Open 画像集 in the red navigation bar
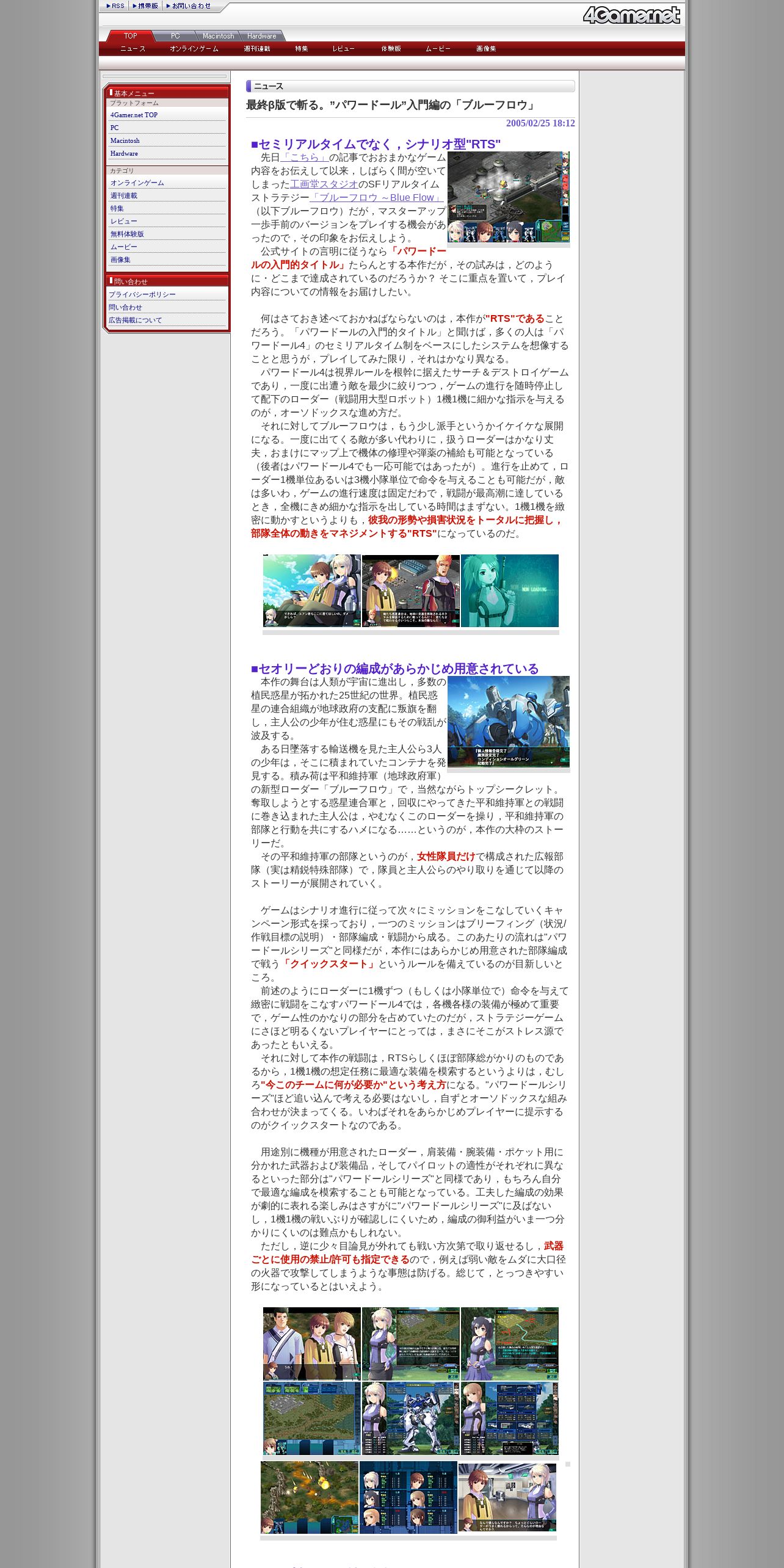784x1568 pixels. [486, 49]
